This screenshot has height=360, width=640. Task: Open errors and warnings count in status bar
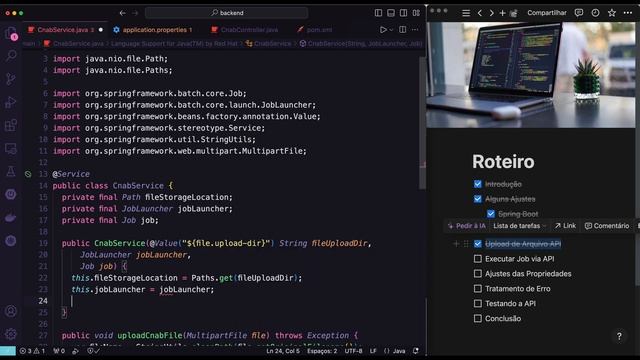click(32, 351)
